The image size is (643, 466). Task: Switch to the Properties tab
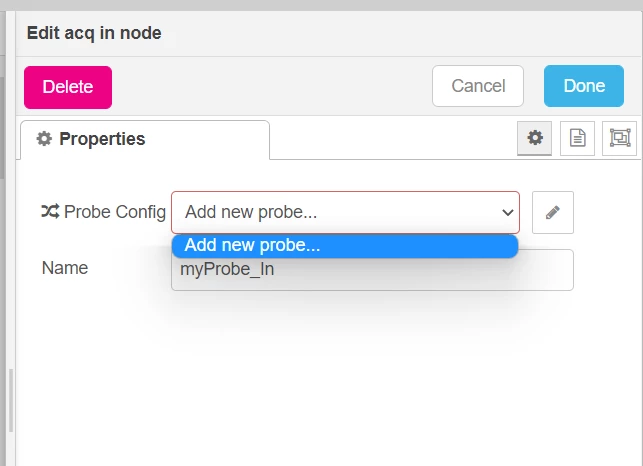pos(145,139)
